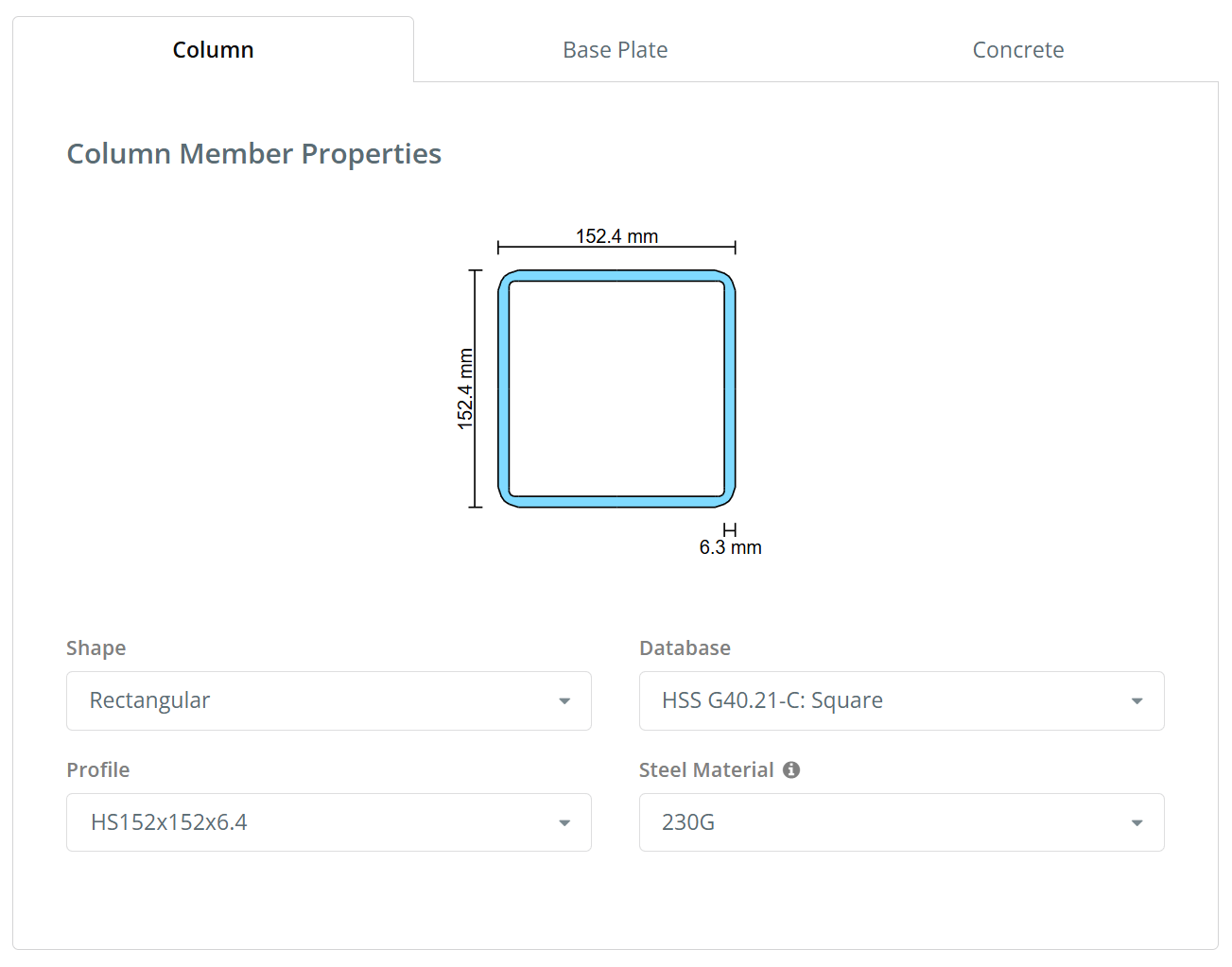Viewport: 1232px width, 967px height.
Task: Open the Shape dropdown showing Rectangular
Action: 329,701
